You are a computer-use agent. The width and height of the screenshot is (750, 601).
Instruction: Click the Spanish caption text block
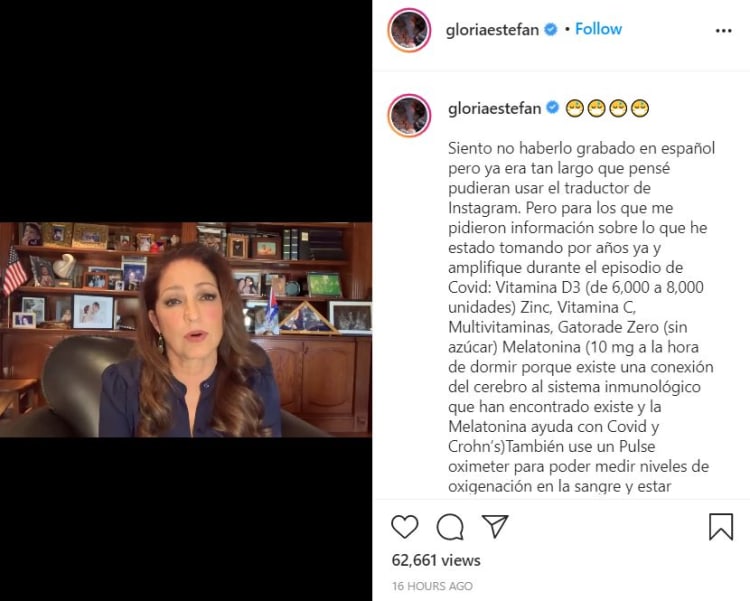[x=581, y=317]
